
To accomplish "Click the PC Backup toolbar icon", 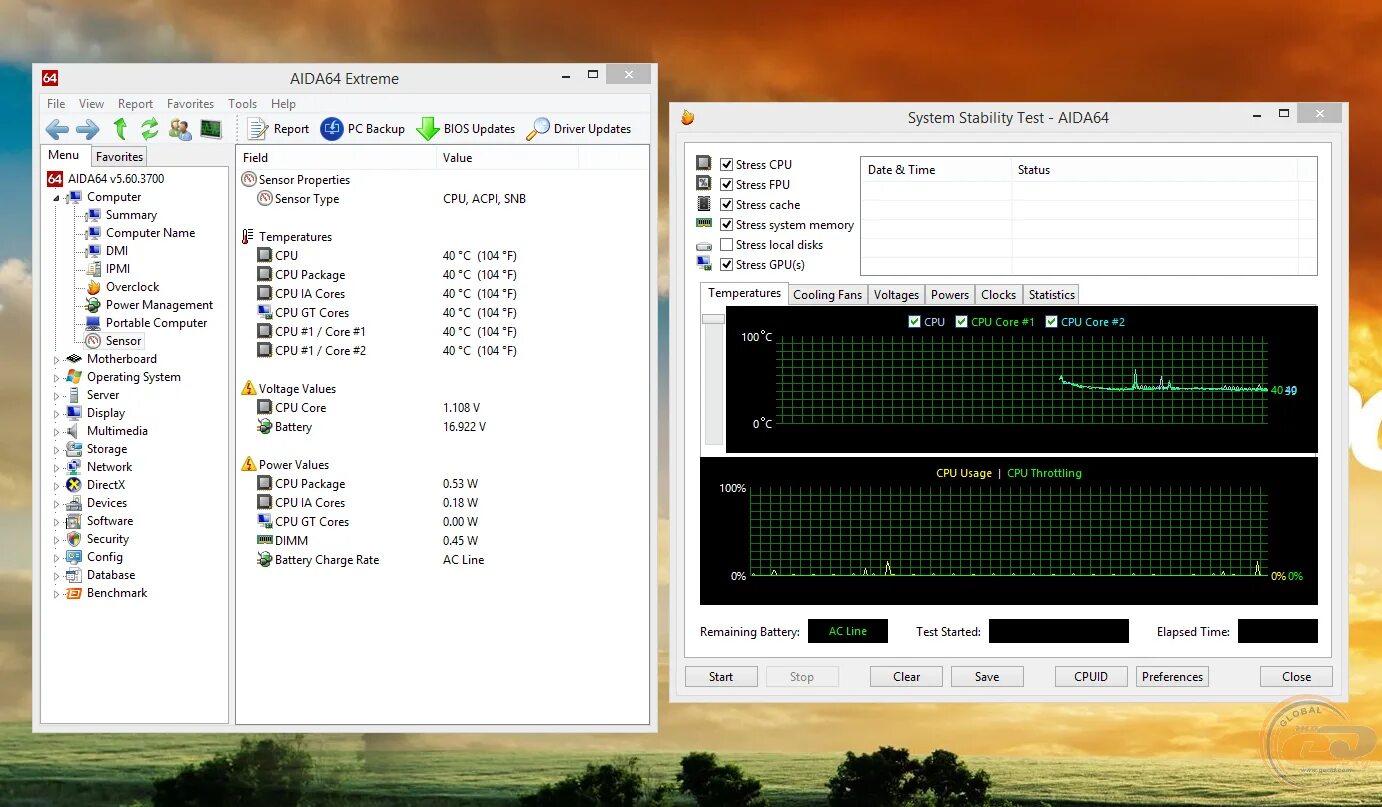I will [x=331, y=129].
